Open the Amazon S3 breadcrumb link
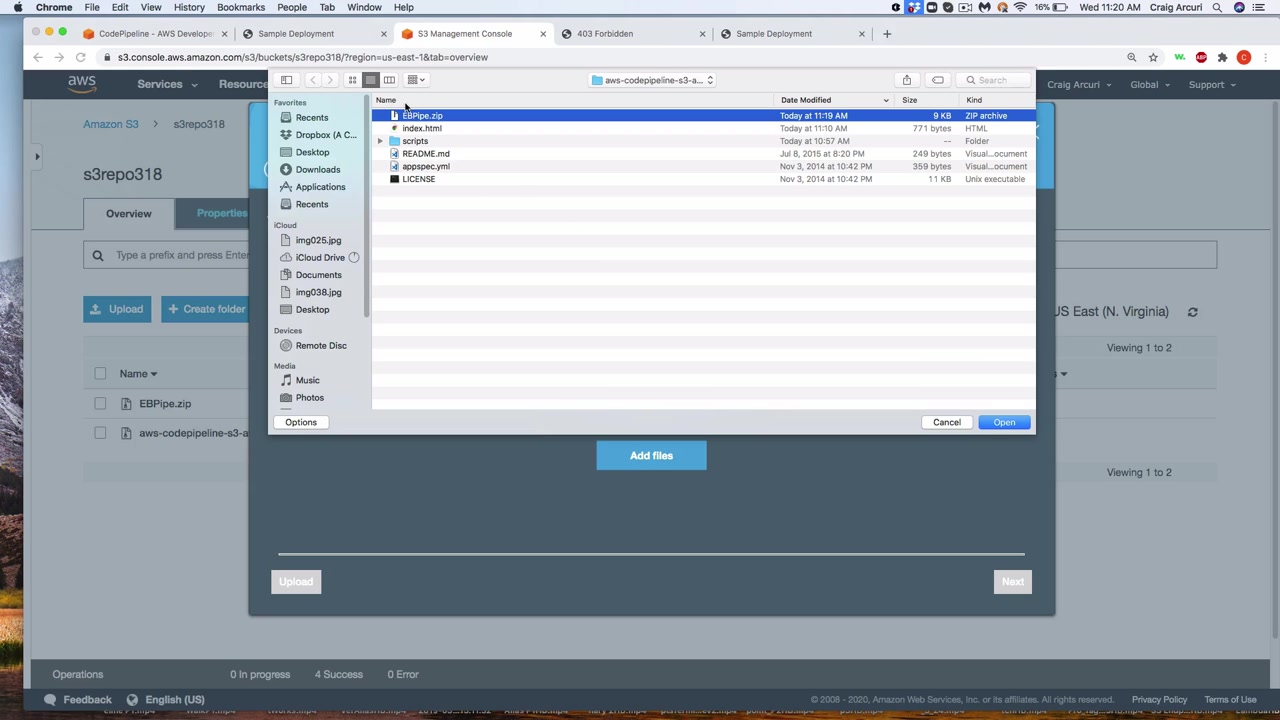 (x=111, y=125)
